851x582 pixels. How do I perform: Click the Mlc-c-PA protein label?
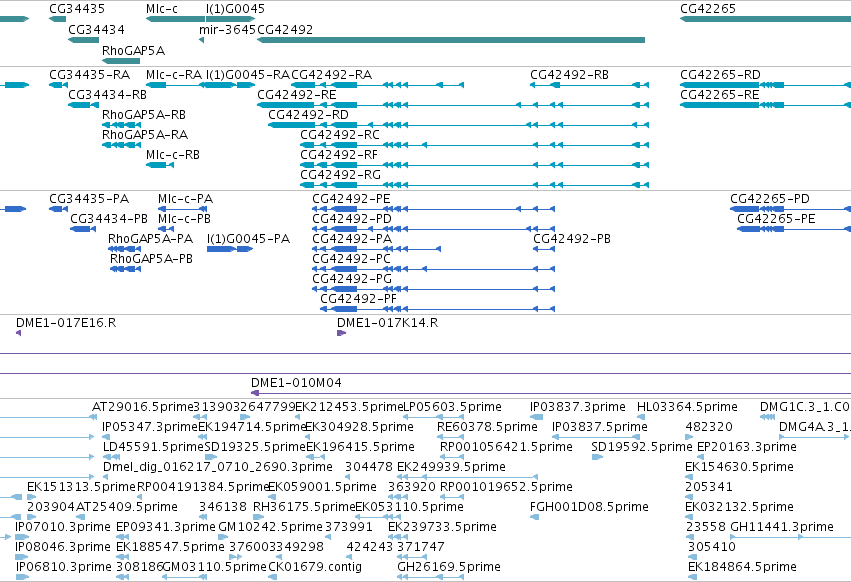click(x=186, y=199)
